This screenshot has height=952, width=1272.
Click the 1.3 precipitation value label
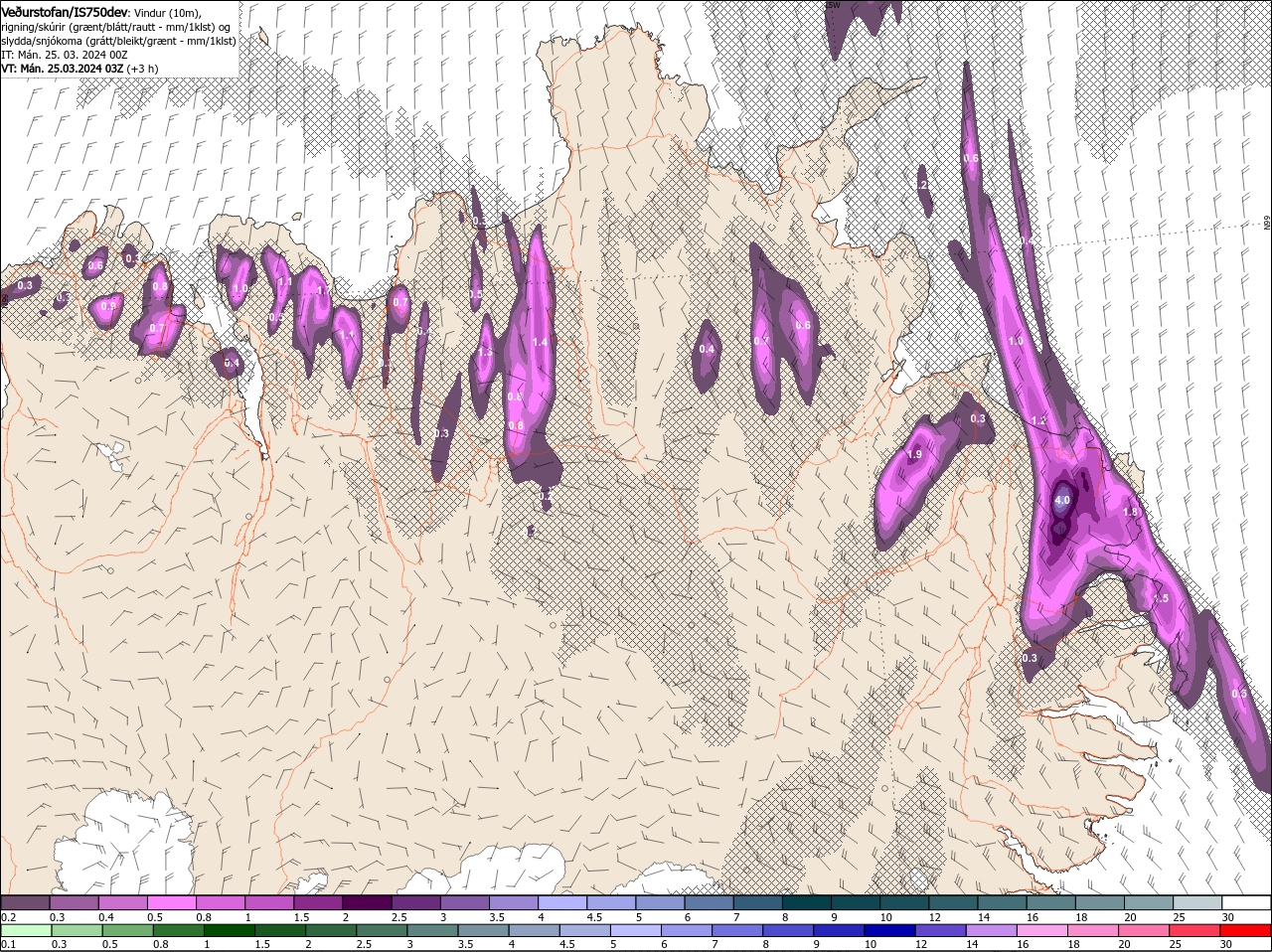tap(485, 352)
